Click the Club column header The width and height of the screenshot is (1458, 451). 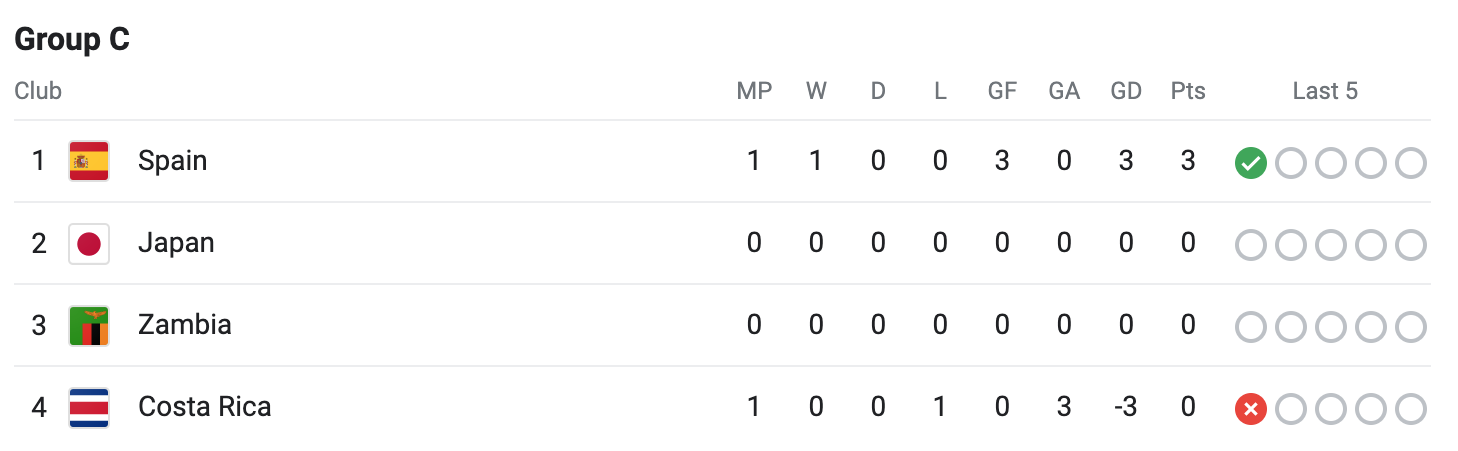click(38, 91)
